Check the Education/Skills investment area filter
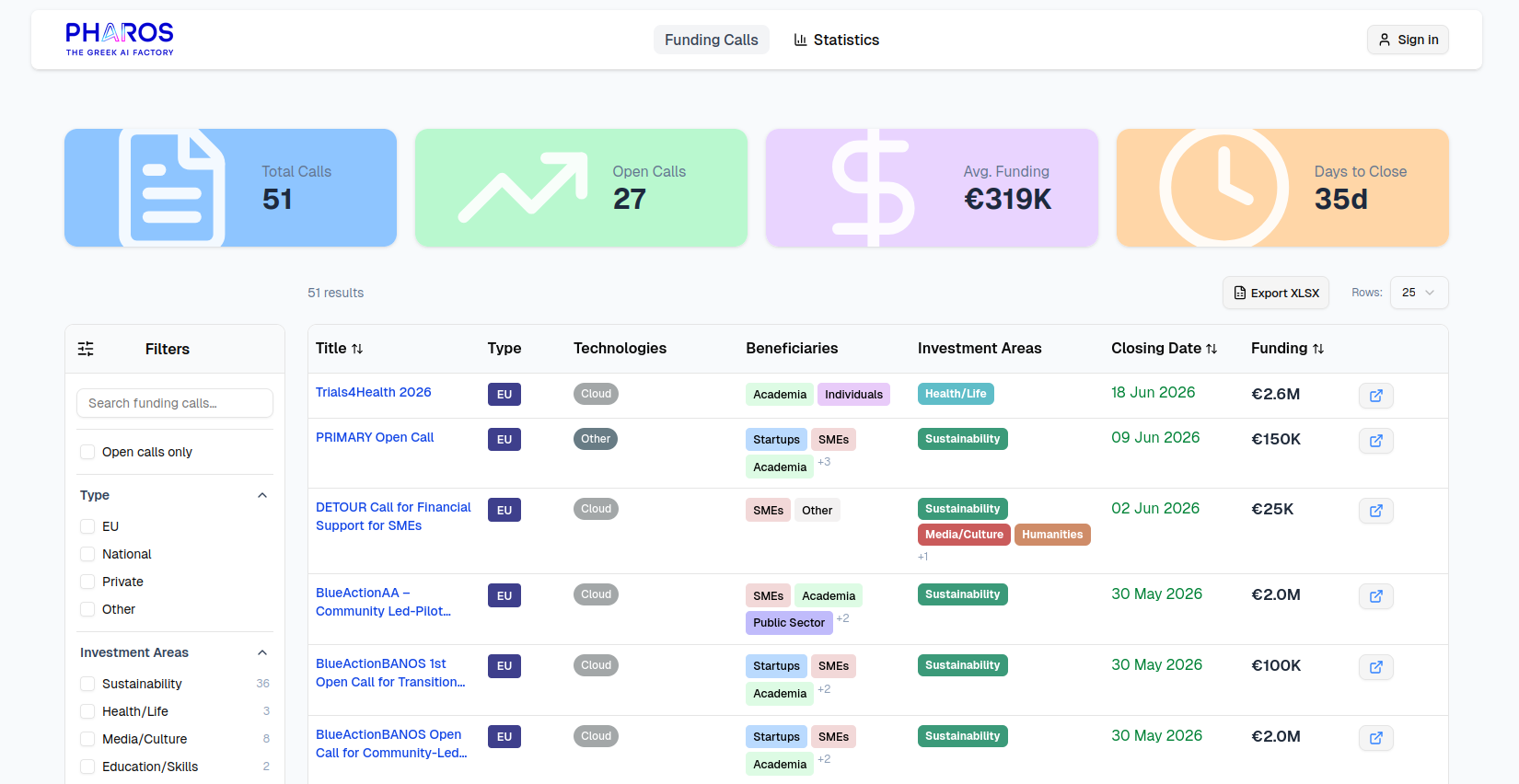 [87, 767]
